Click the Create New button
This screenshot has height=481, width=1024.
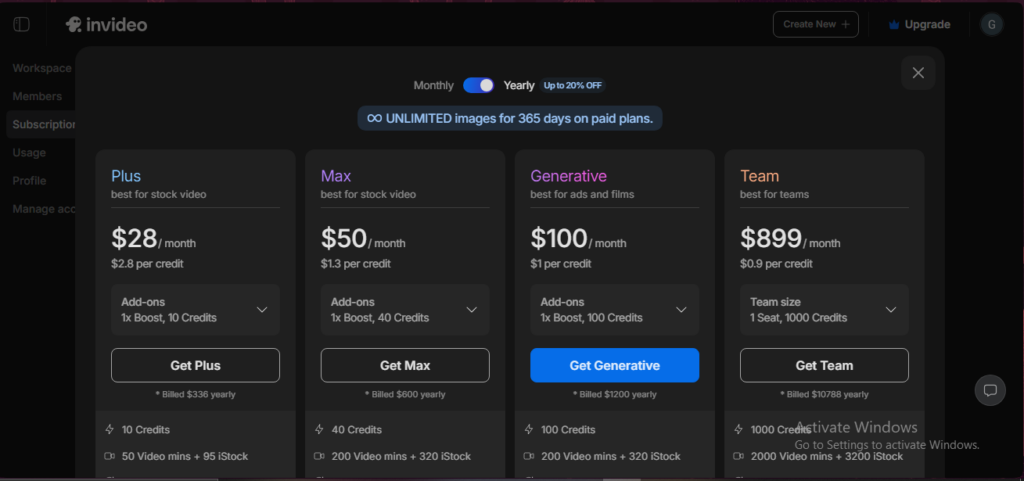point(815,24)
